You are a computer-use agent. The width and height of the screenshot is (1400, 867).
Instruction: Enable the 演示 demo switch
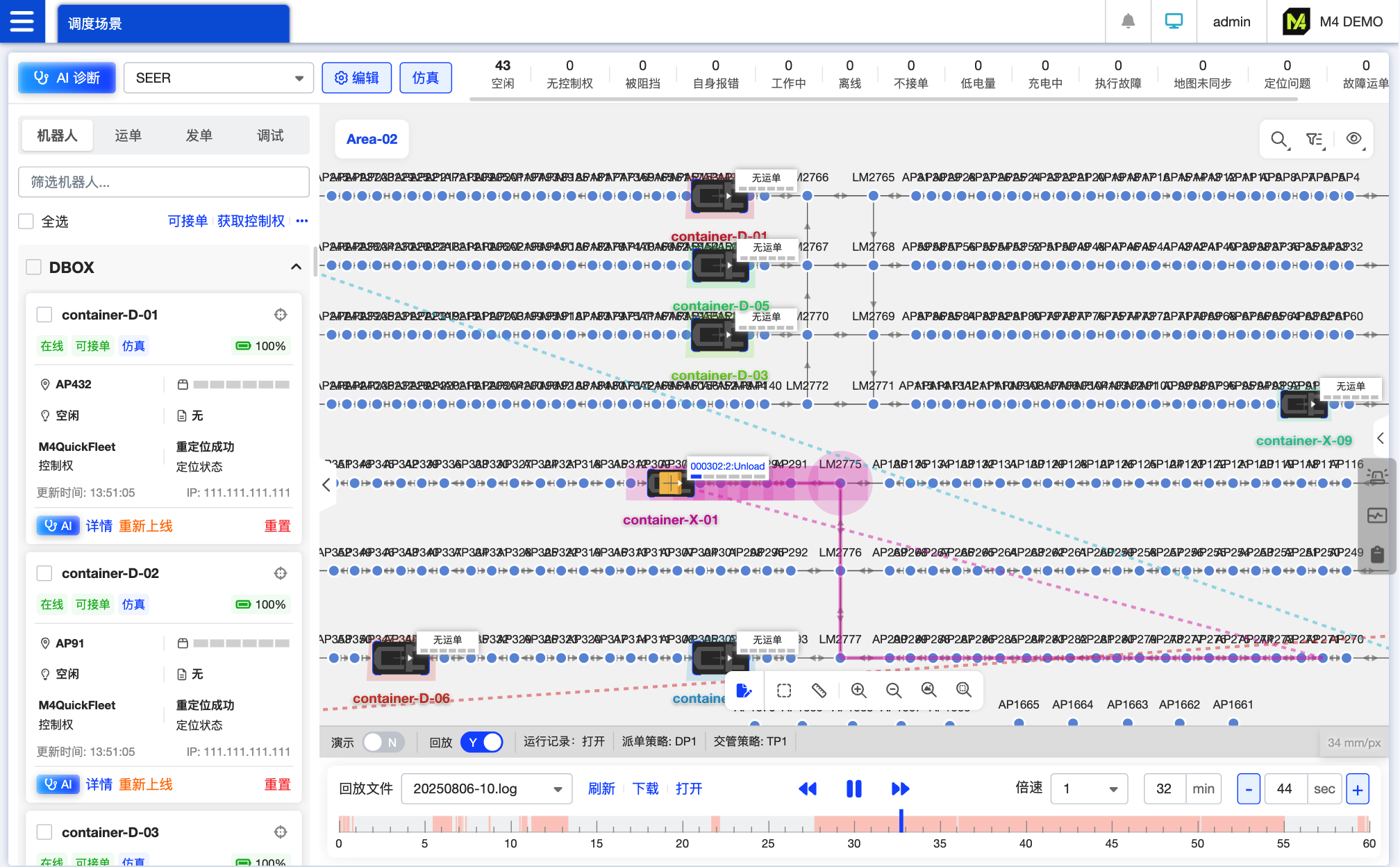pyautogui.click(x=383, y=742)
